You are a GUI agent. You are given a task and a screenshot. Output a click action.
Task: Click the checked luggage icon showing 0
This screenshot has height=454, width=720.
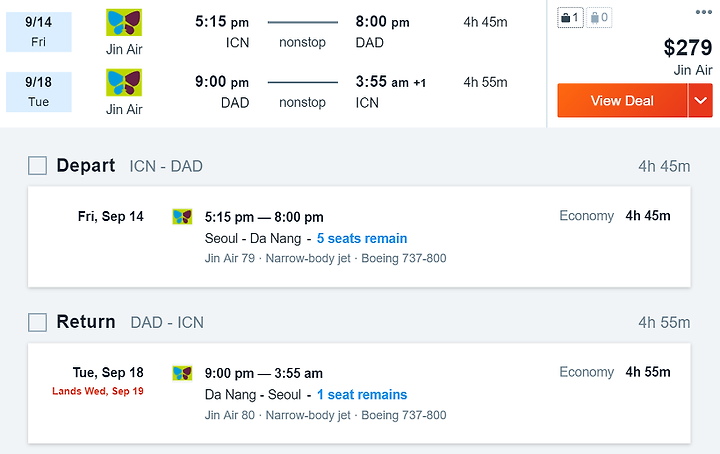coord(599,18)
